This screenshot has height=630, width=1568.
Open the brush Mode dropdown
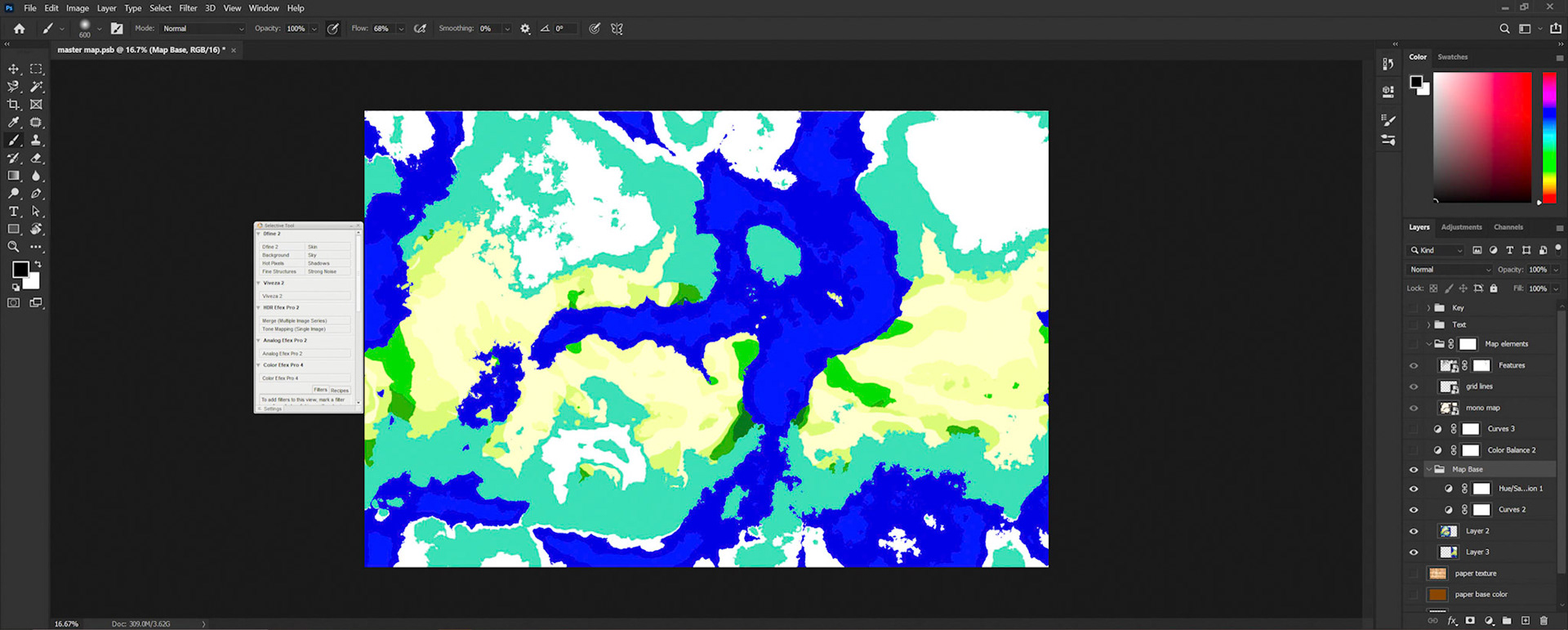pyautogui.click(x=203, y=29)
